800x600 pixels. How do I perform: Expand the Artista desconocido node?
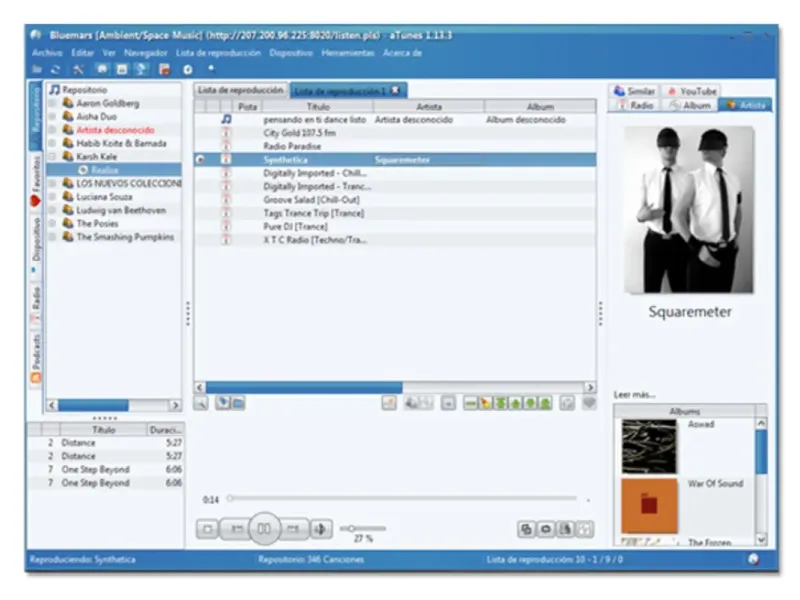point(52,130)
